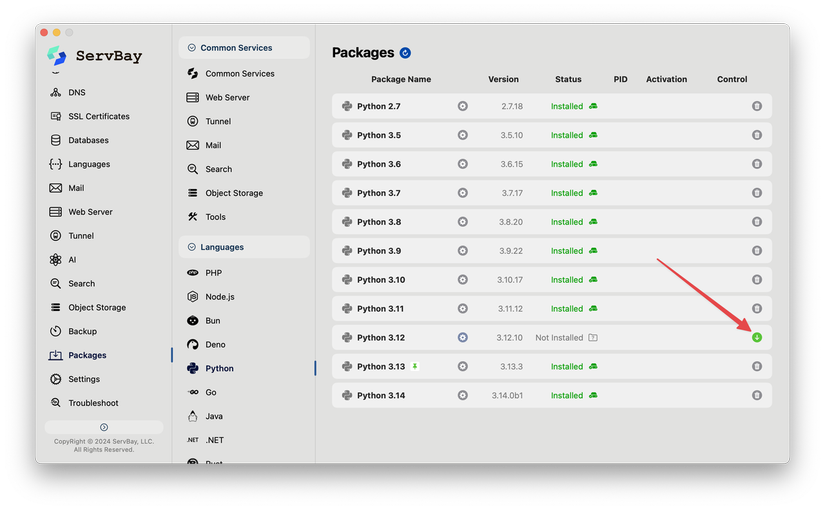This screenshot has height=510, width=825.
Task: Click the gear icon for Python 3.9
Action: coord(462,251)
